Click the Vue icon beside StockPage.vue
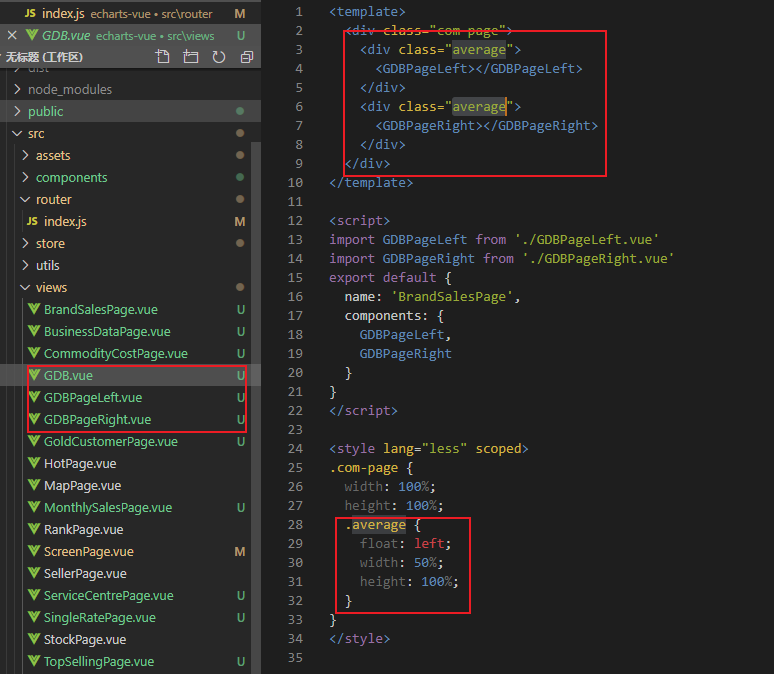The width and height of the screenshot is (774, 674). click(x=34, y=639)
